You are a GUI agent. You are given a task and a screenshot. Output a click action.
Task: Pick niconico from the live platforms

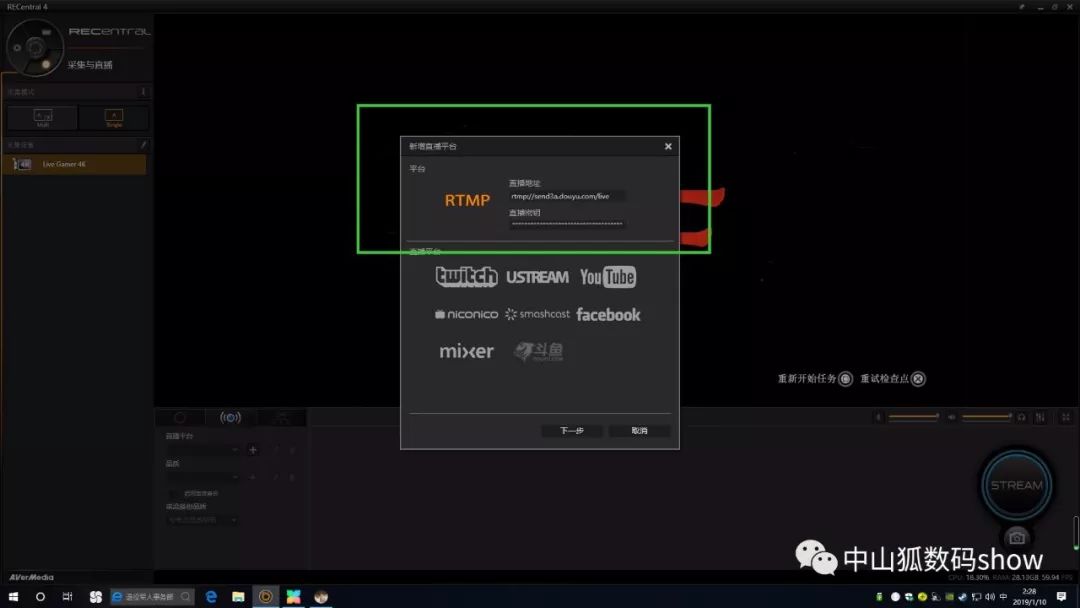(x=466, y=314)
